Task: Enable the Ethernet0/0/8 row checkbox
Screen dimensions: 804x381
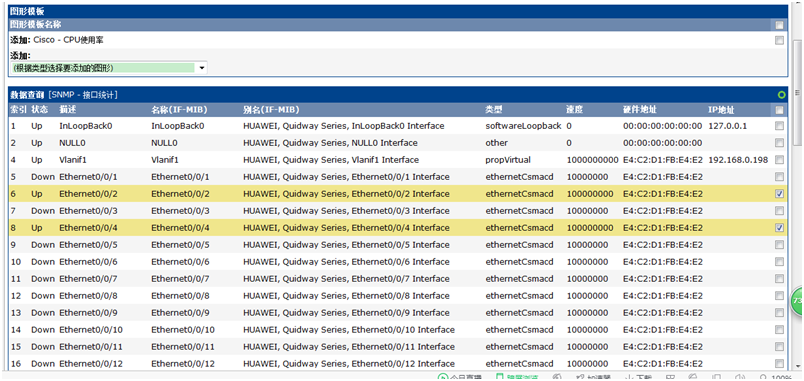Action: point(779,295)
